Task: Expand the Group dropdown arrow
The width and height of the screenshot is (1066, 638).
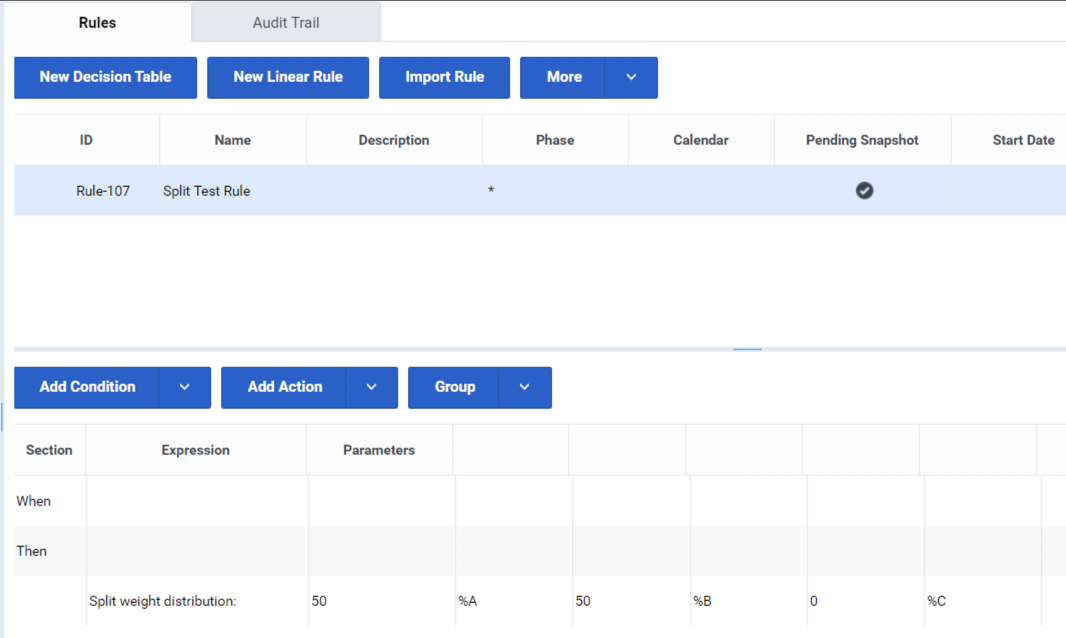Action: [x=524, y=388]
